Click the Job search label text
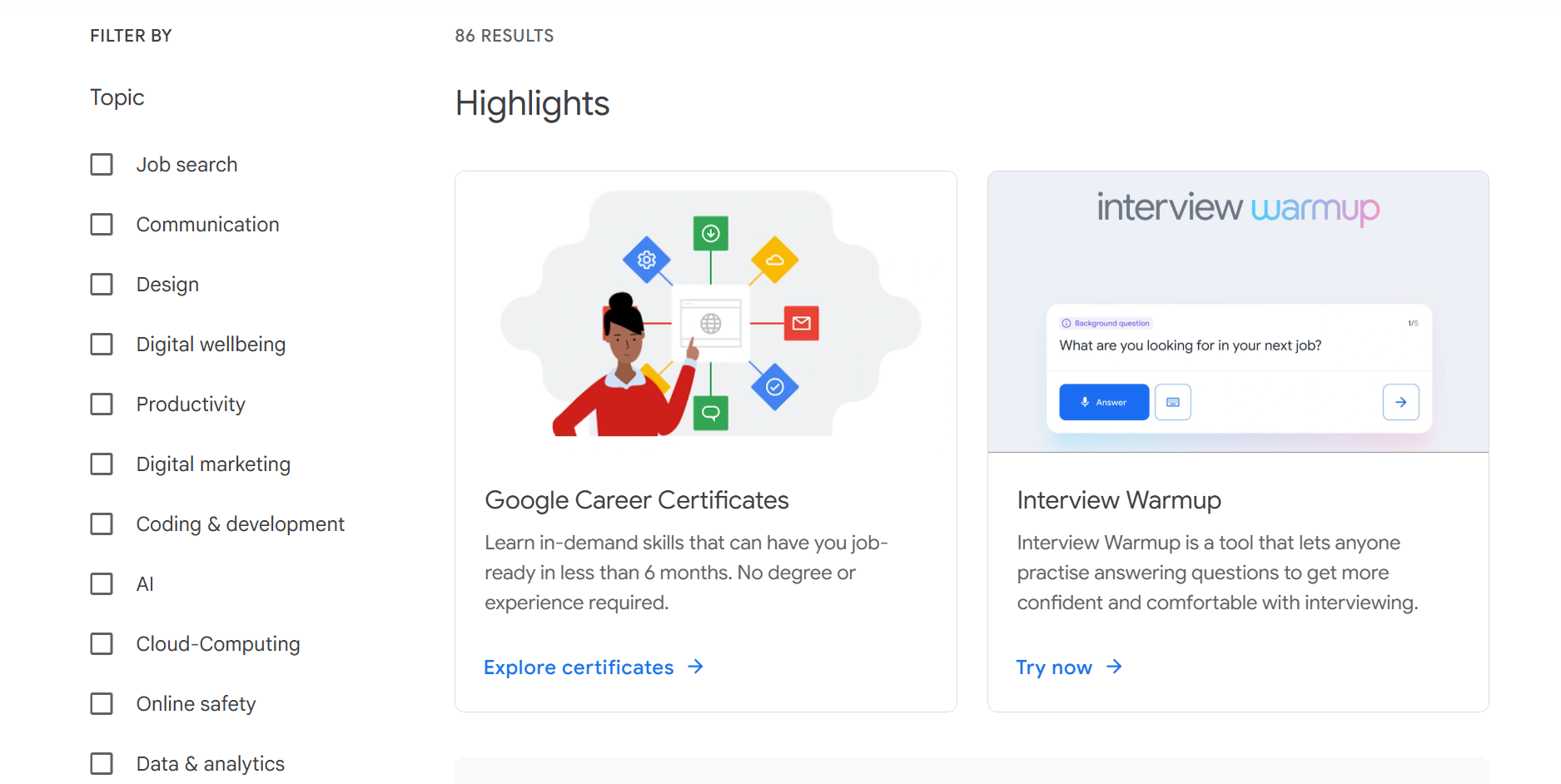Image resolution: width=1561 pixels, height=784 pixels. (187, 165)
